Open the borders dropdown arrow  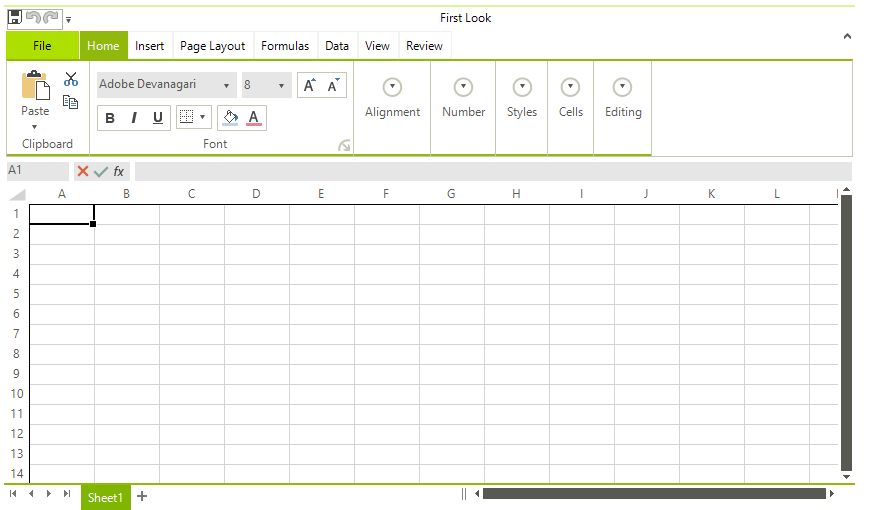pos(203,117)
